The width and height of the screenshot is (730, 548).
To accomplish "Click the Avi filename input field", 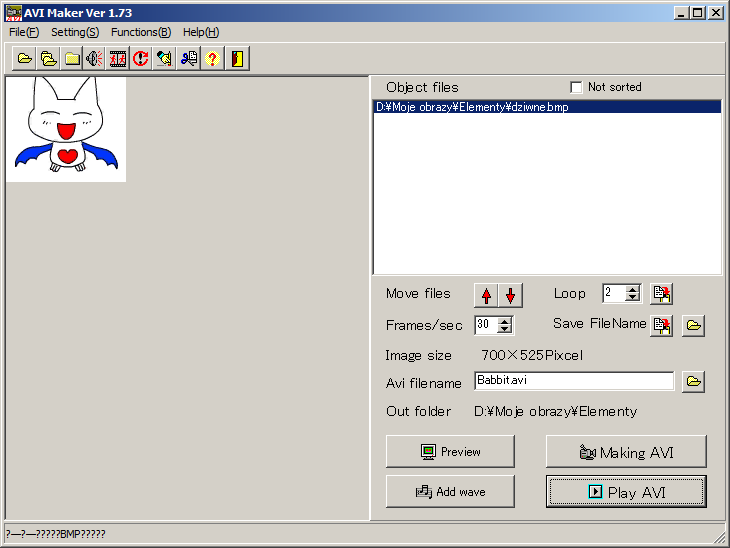I will tap(574, 381).
